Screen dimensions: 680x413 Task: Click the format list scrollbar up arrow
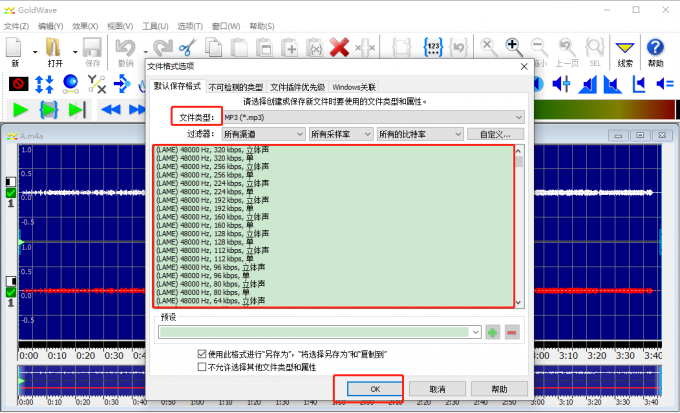(x=519, y=150)
